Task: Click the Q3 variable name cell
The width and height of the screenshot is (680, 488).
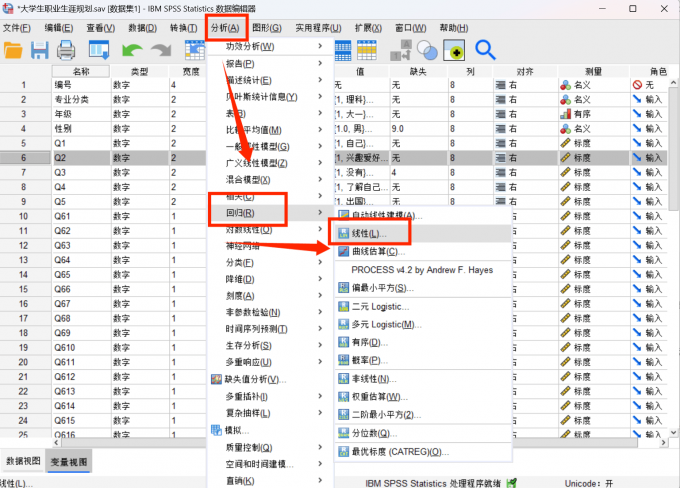Action: click(x=81, y=173)
